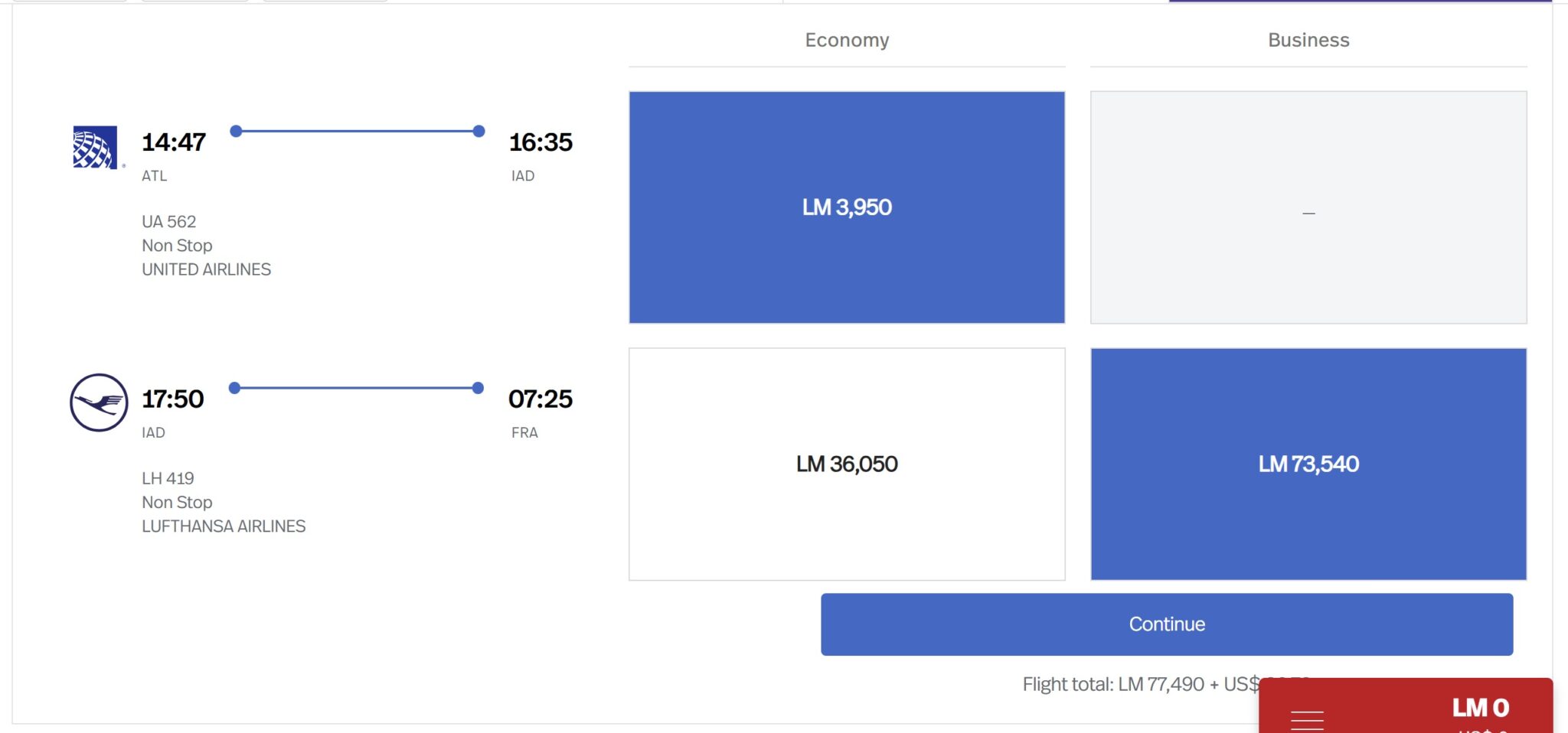Switch to Business column header
Screen dimensions: 1568x733
[1308, 40]
